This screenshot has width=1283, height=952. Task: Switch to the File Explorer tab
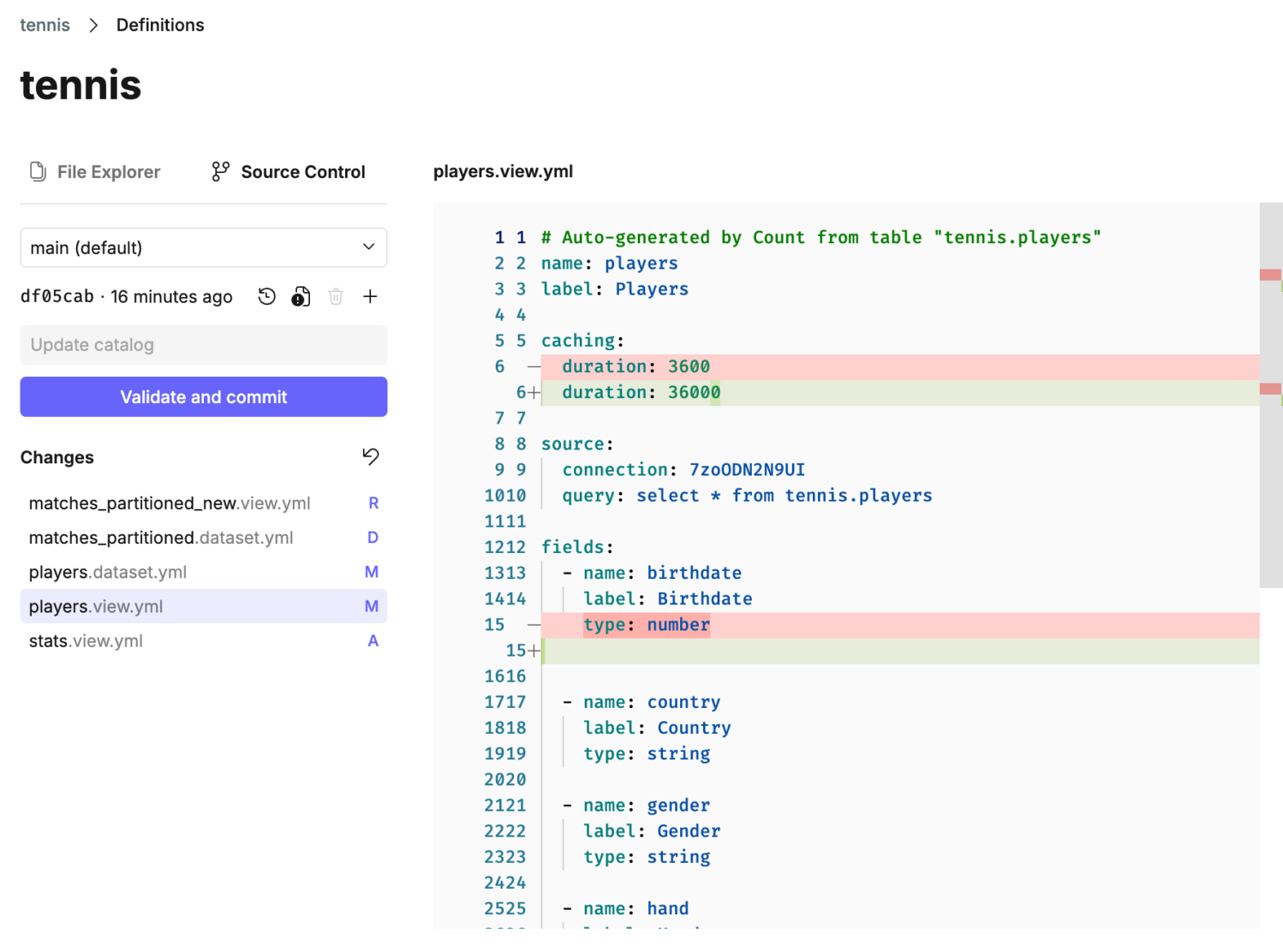[x=108, y=171]
